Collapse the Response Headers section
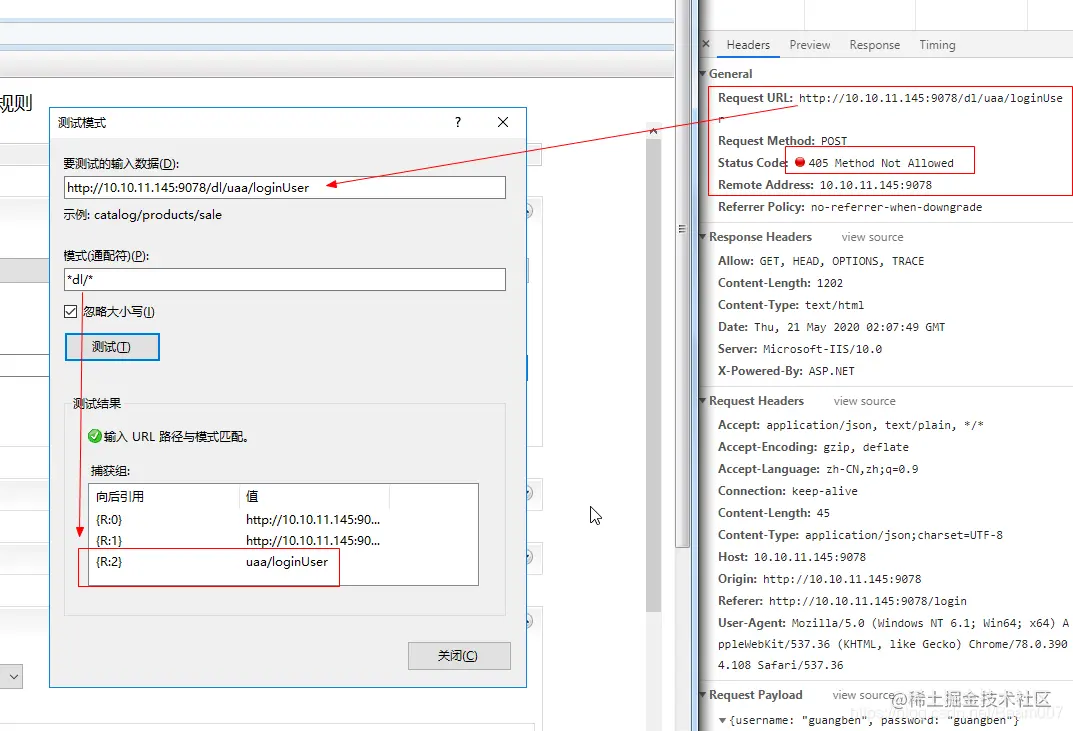Viewport: 1073px width, 731px height. click(x=703, y=237)
